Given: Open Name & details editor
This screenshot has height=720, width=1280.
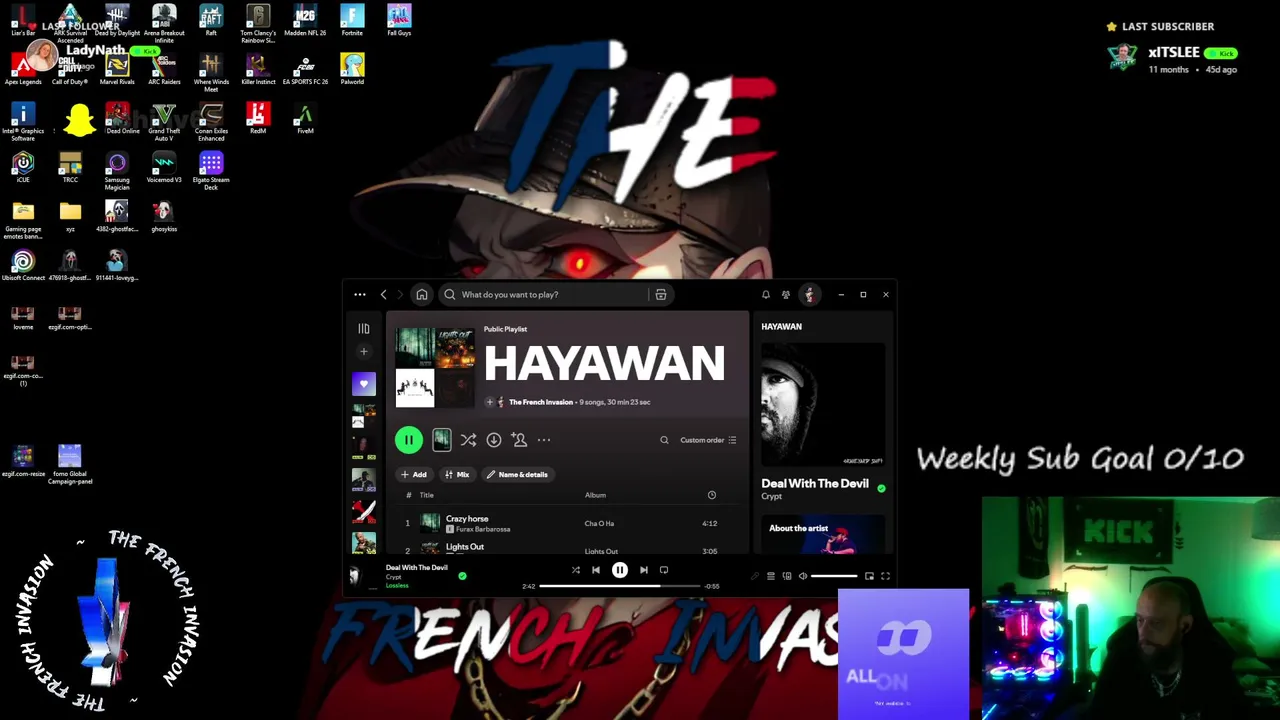Looking at the screenshot, I should pos(517,475).
